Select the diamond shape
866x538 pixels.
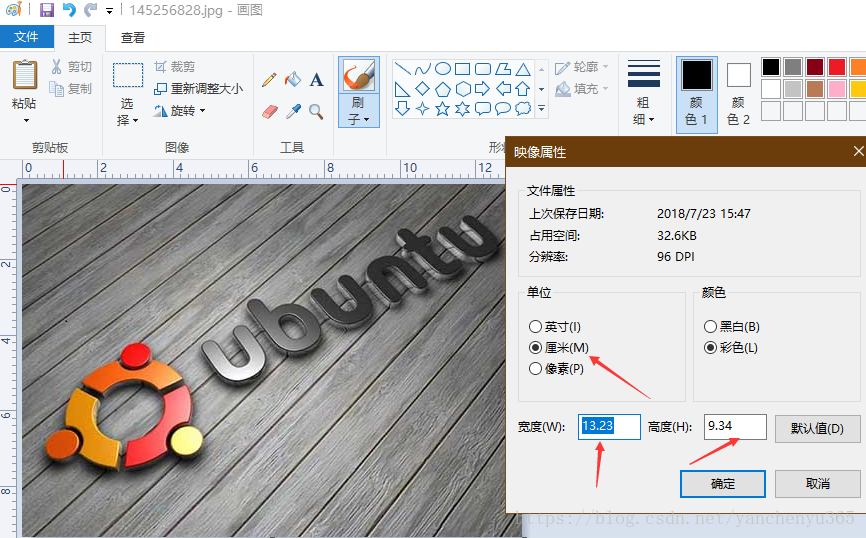click(423, 88)
